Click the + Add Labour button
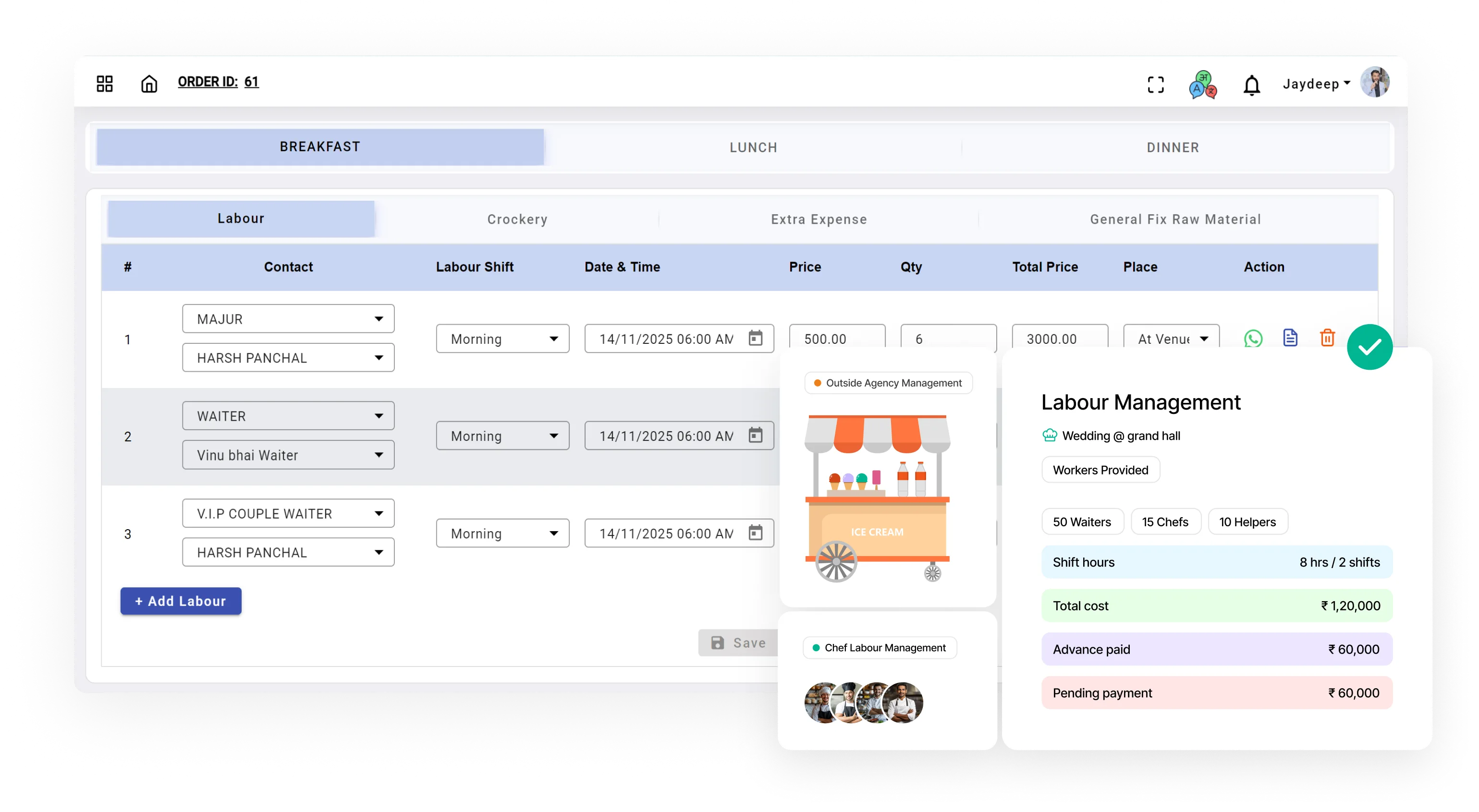The height and width of the screenshot is (812, 1479). [180, 601]
